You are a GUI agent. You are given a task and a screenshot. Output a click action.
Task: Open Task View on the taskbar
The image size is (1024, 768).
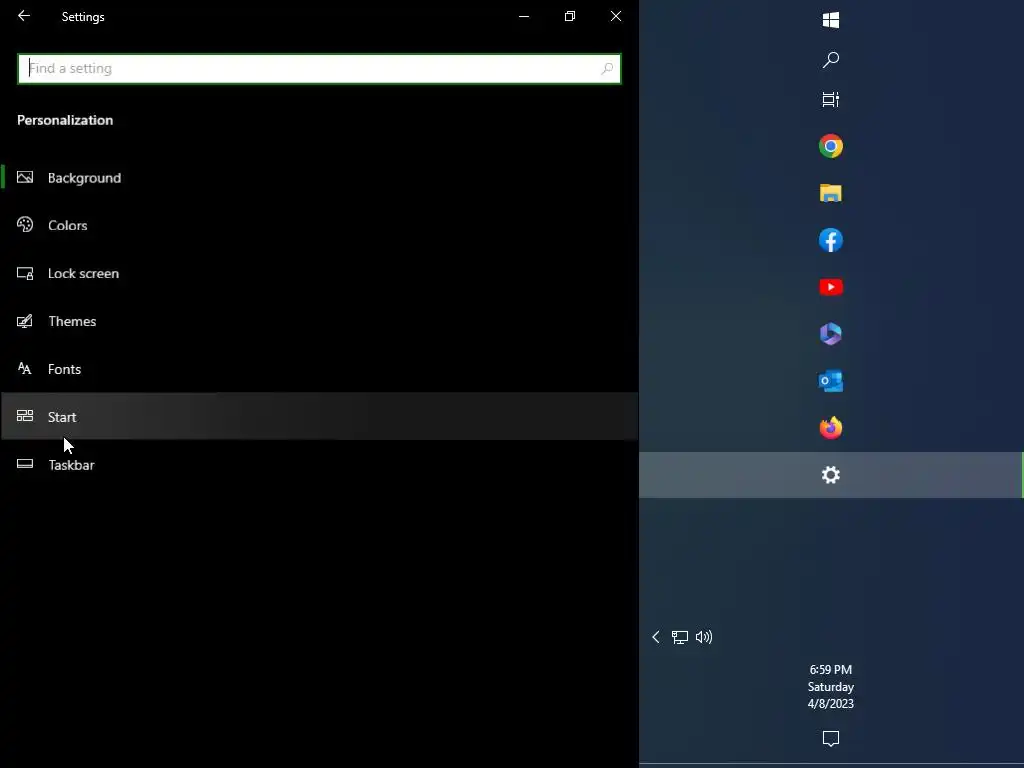click(x=831, y=99)
